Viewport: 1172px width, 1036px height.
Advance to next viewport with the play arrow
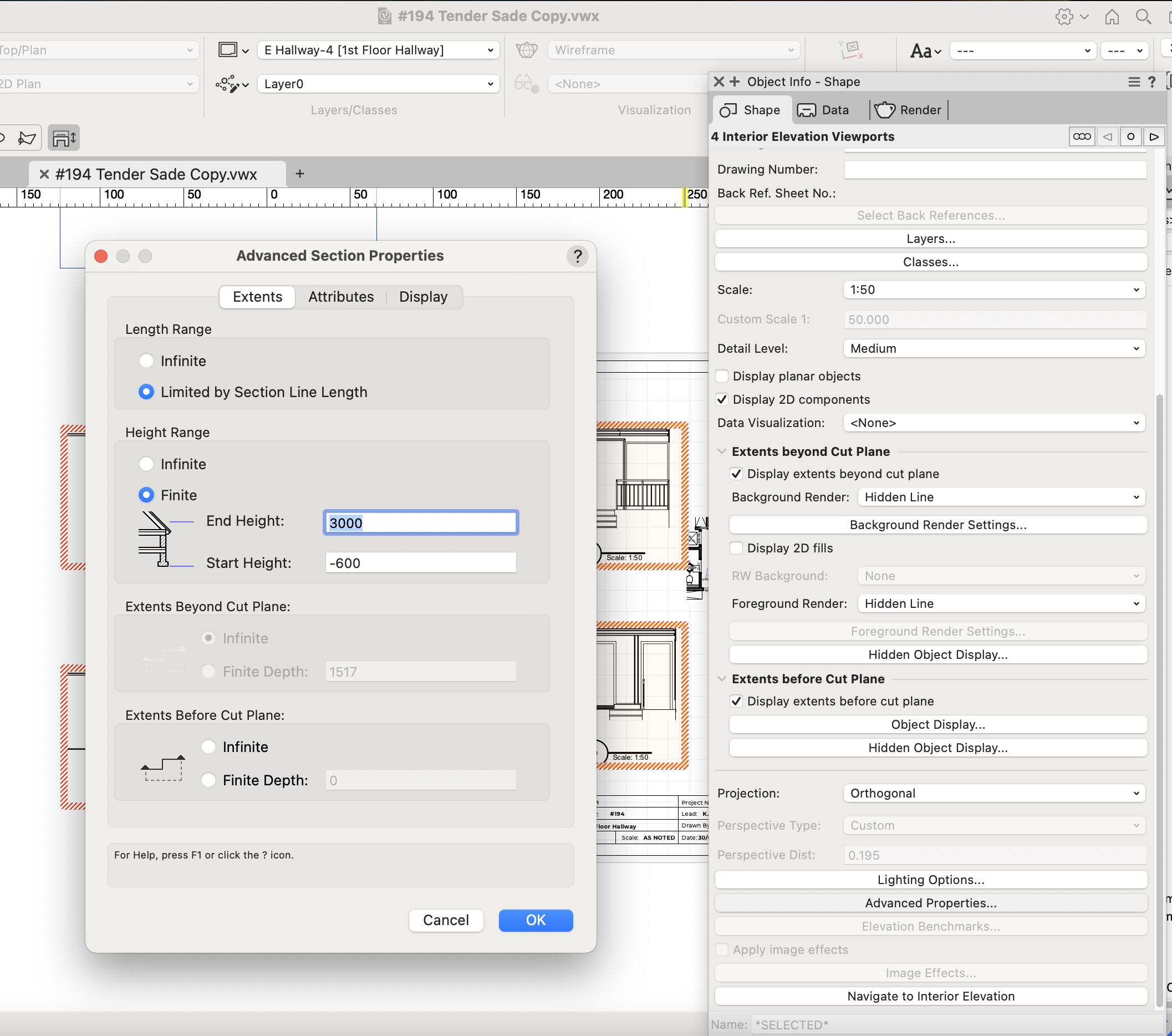[x=1154, y=136]
